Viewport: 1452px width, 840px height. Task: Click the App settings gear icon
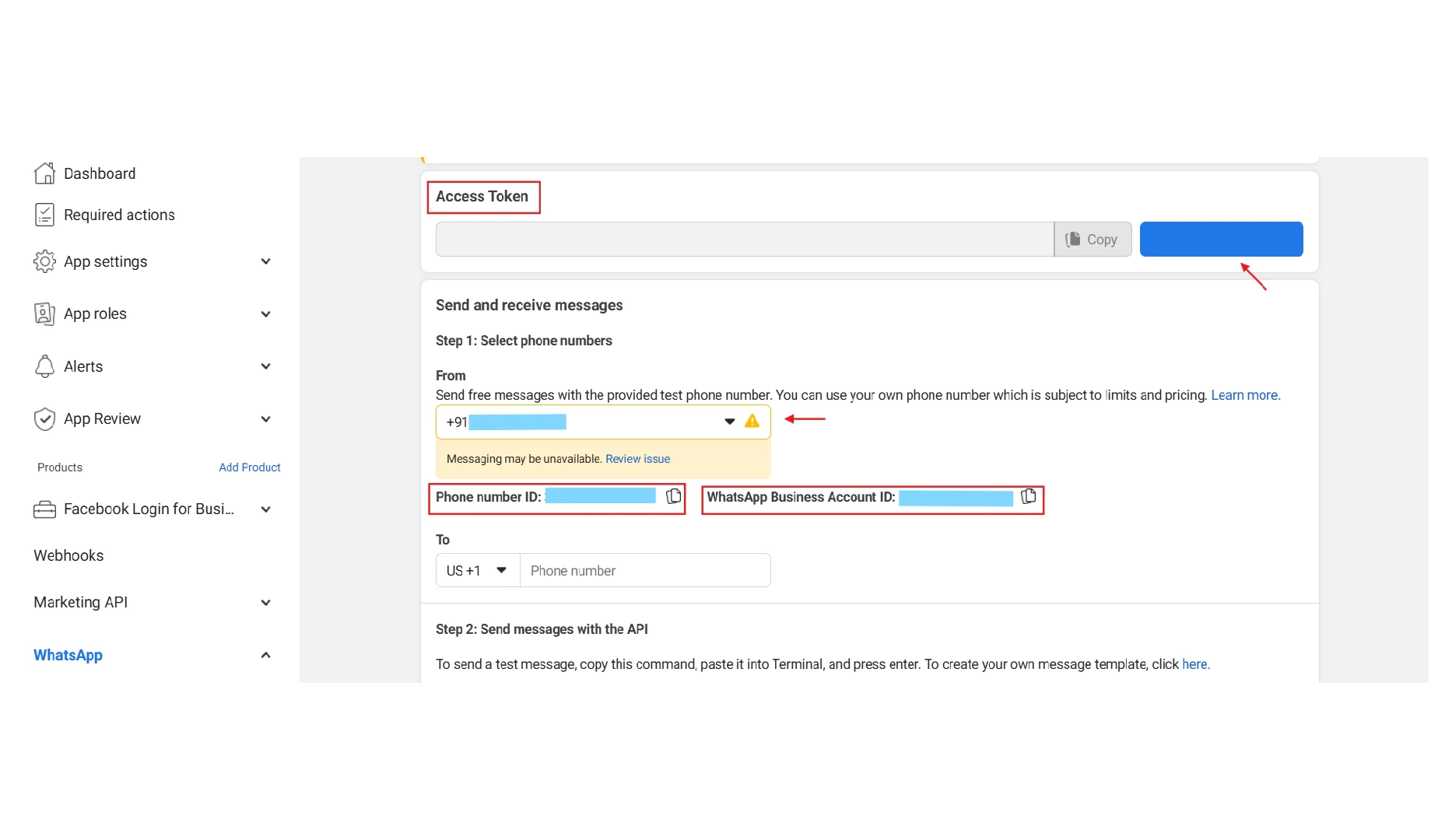pos(44,261)
